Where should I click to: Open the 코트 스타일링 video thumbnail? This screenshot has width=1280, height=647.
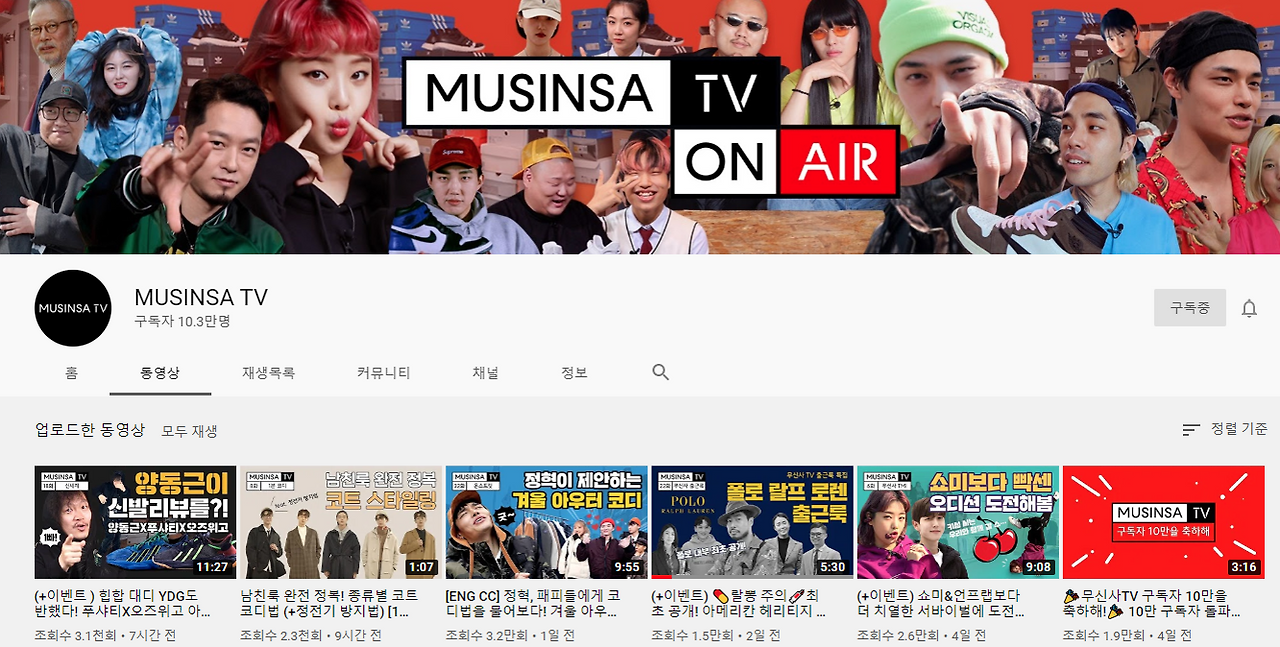click(341, 522)
